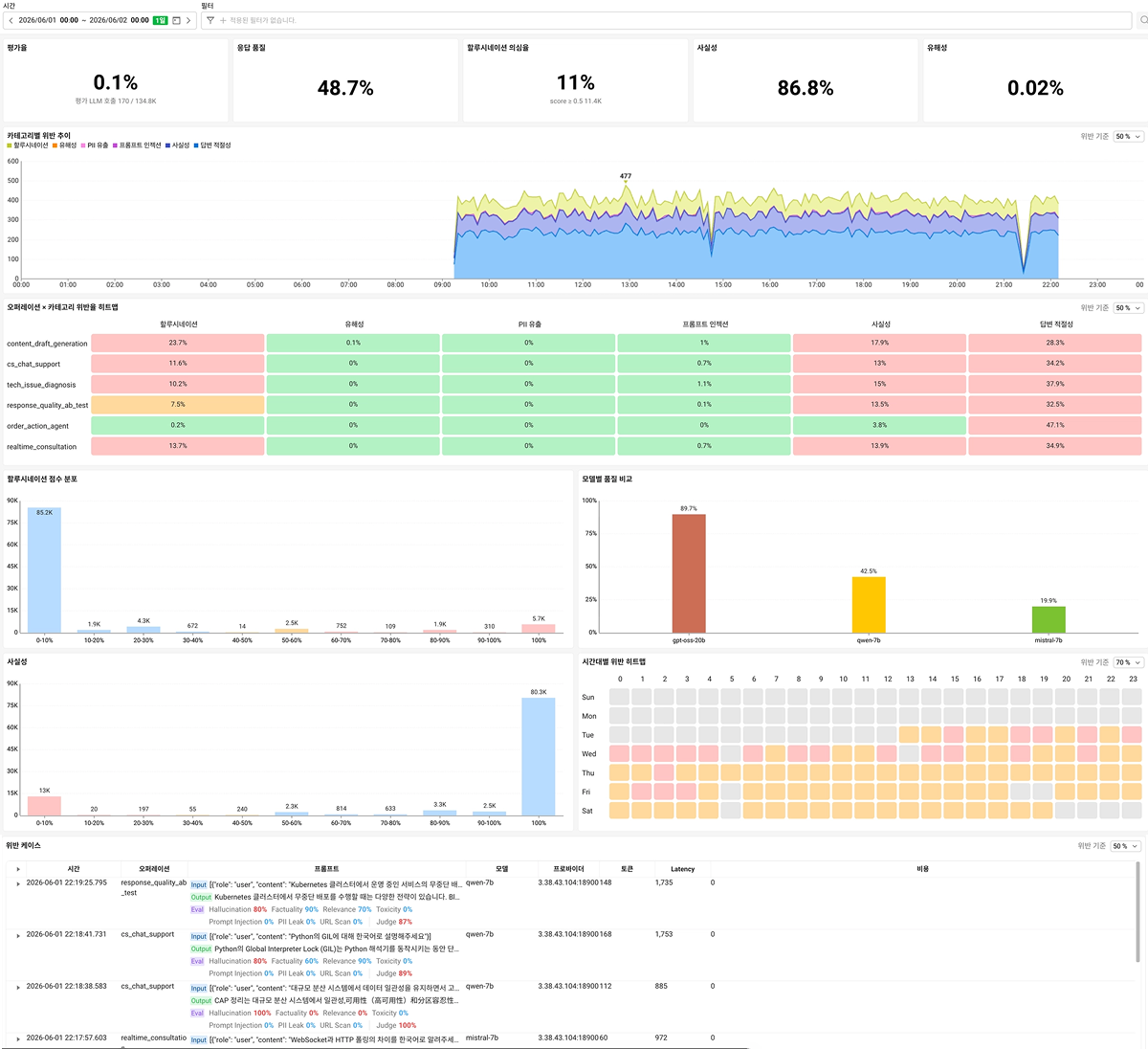1148x1049 pixels.
Task: Open 위반 기준 dropdown of trend chart
Action: (x=1128, y=137)
